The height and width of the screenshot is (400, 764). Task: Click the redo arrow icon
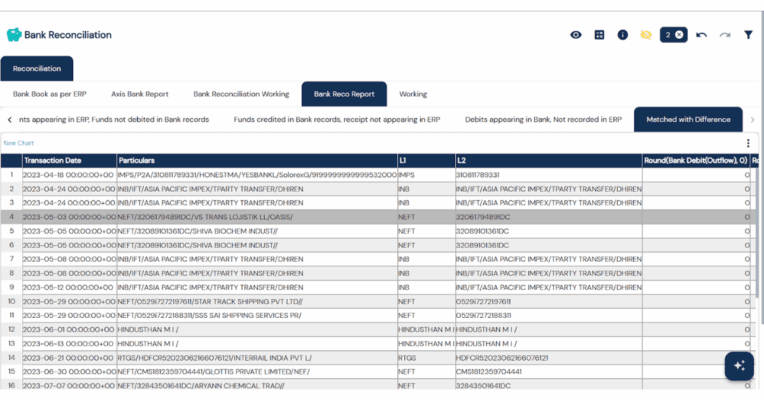725,35
